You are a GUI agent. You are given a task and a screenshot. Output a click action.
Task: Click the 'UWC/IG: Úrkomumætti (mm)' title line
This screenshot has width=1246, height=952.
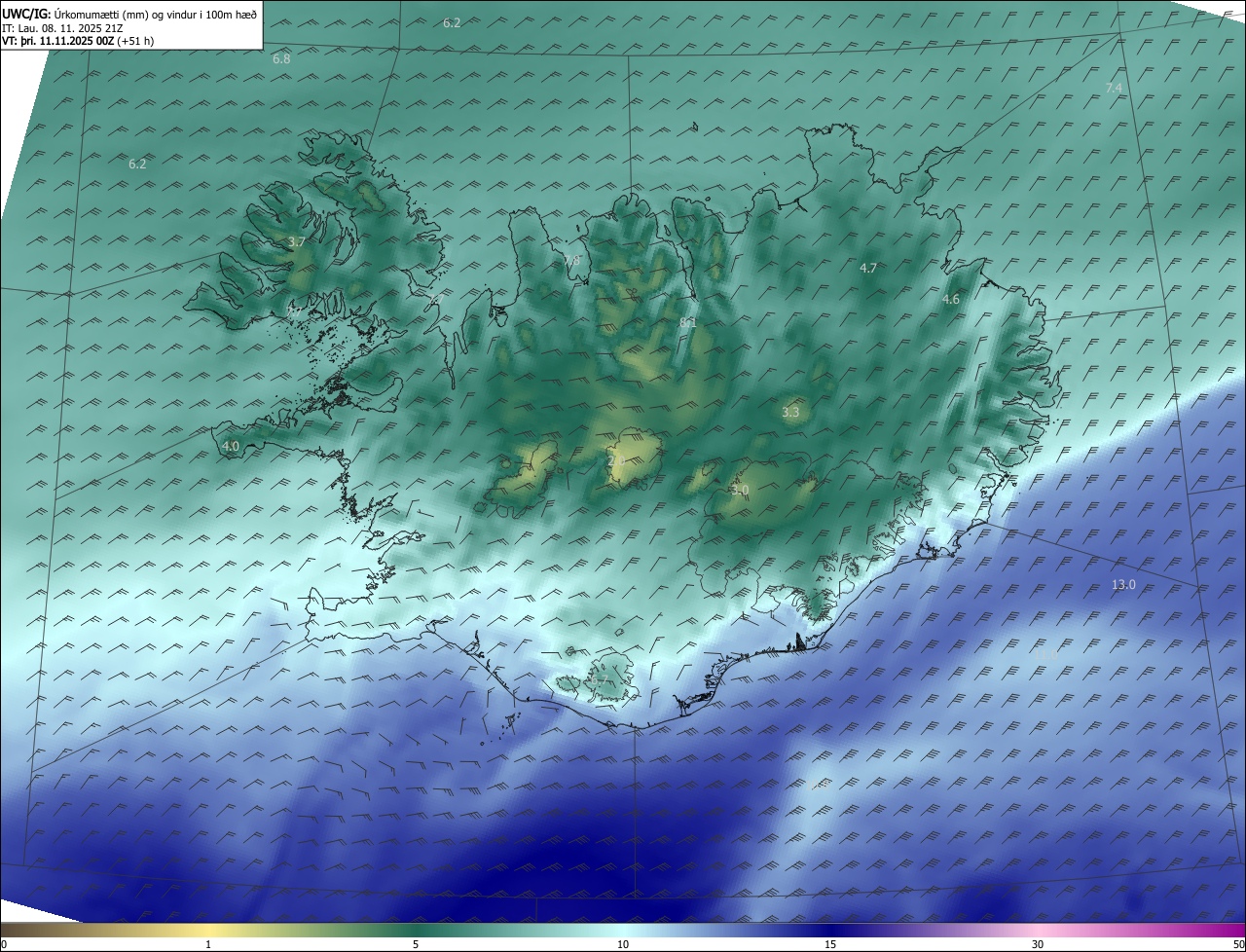[x=129, y=14]
